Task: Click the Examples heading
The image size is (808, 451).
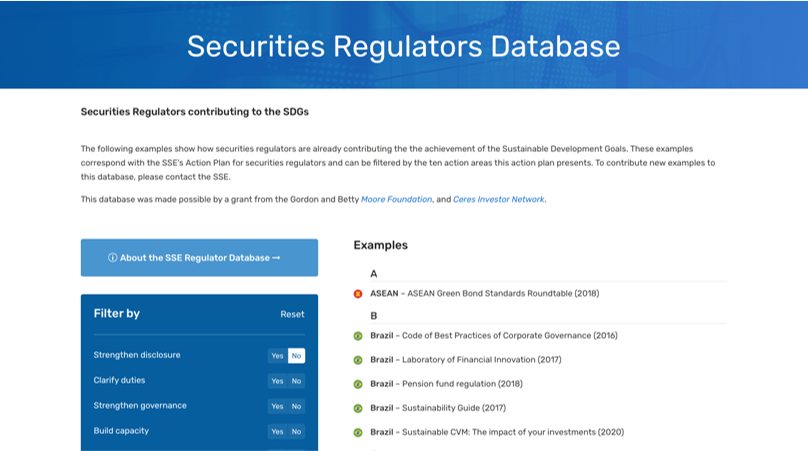Action: coord(380,245)
